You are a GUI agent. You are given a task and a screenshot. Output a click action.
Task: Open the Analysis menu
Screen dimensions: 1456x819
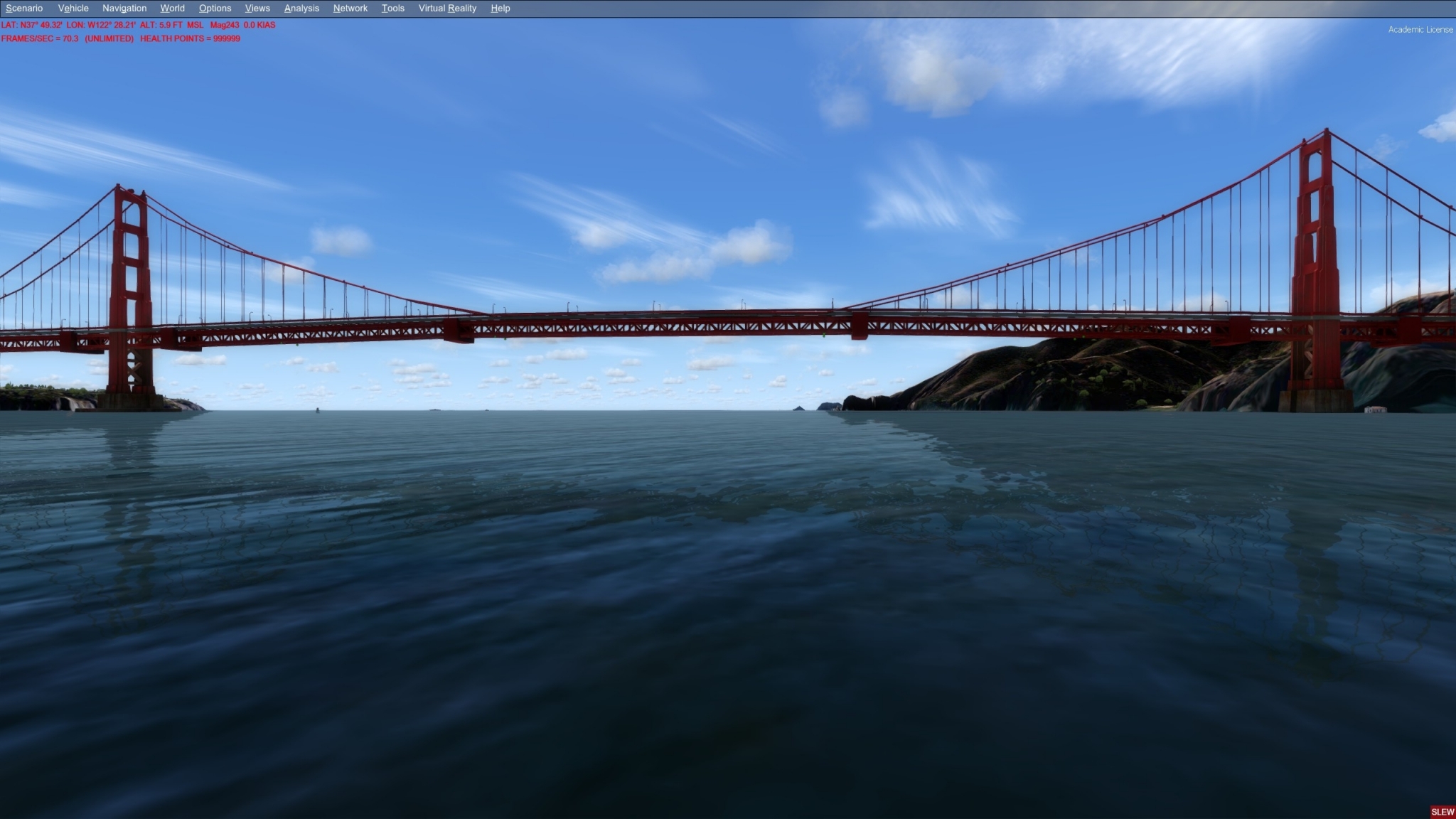click(301, 9)
